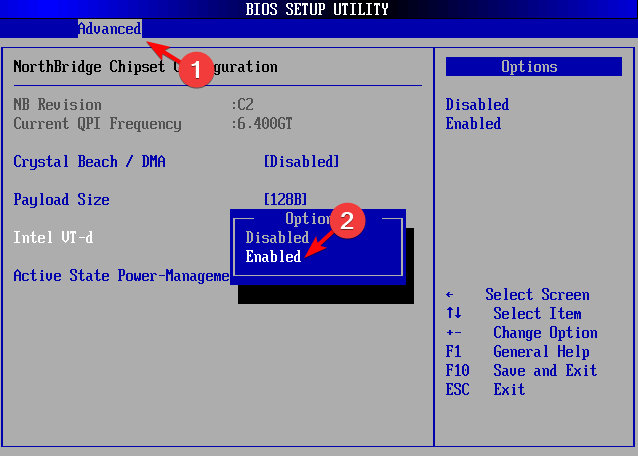The image size is (638, 456).
Task: Click the F10 key label
Action: 457,371
